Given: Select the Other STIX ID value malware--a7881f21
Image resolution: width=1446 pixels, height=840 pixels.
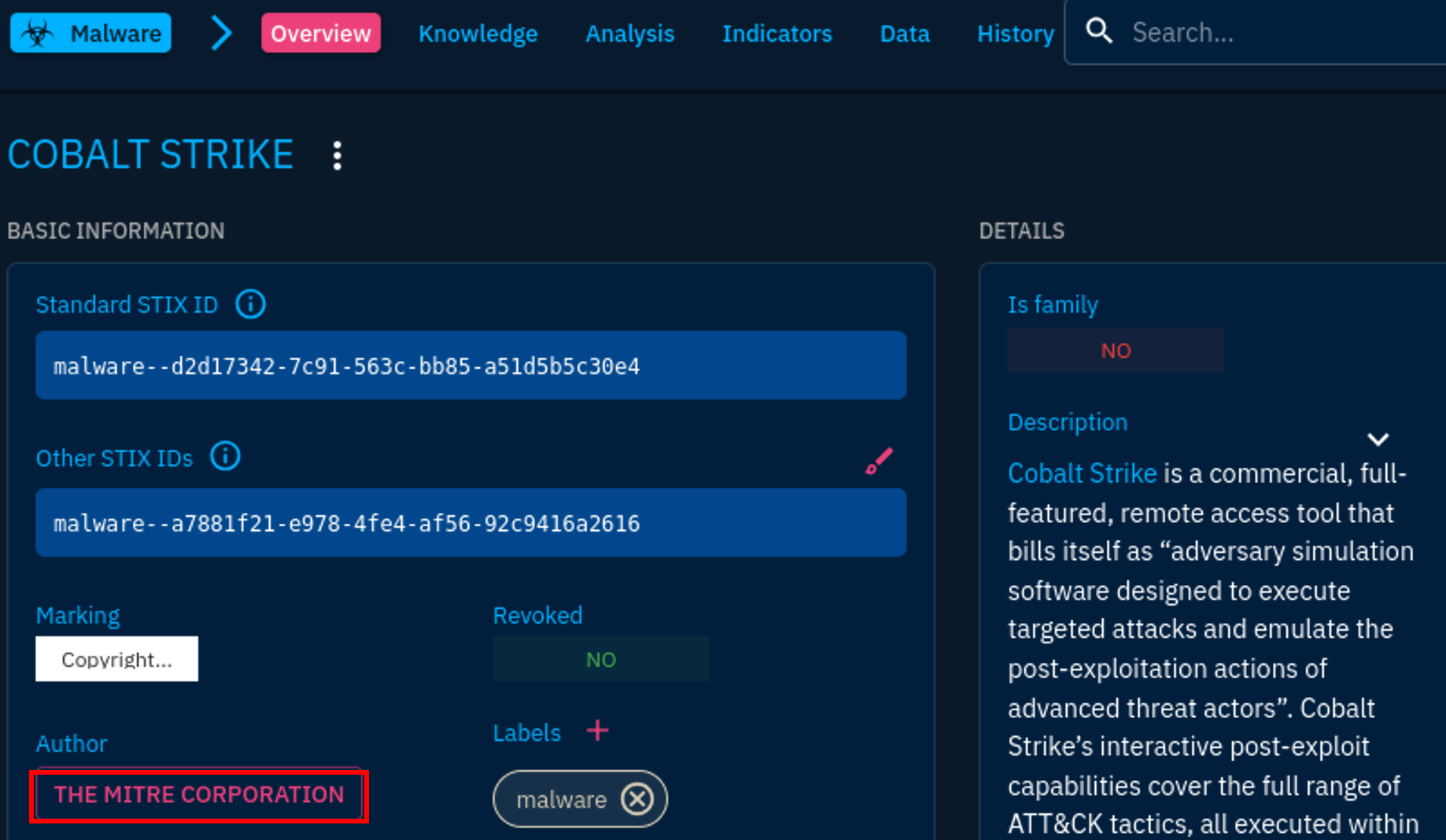Looking at the screenshot, I should click(x=471, y=523).
